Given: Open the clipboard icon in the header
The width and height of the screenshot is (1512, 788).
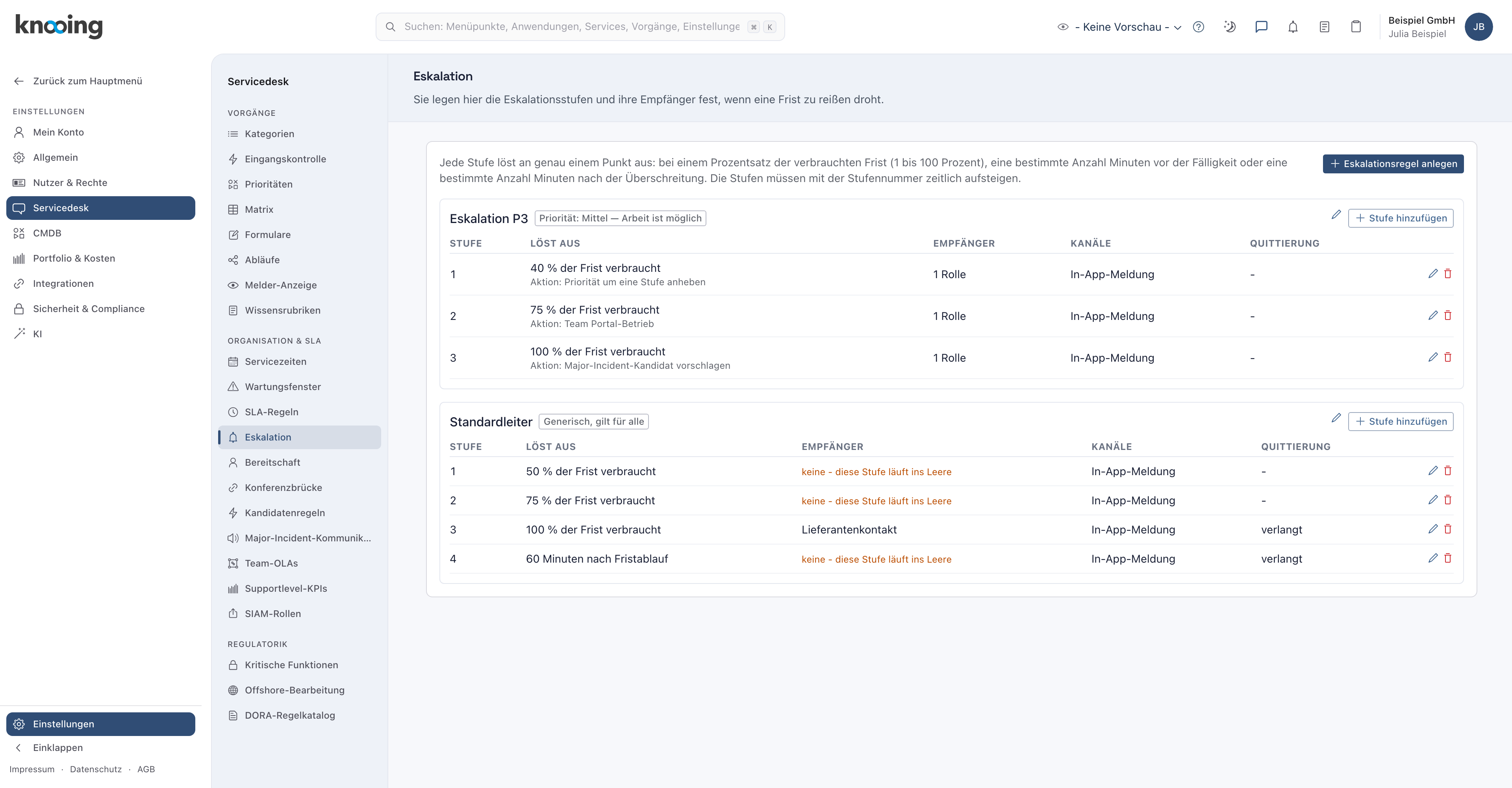Looking at the screenshot, I should coord(1355,27).
